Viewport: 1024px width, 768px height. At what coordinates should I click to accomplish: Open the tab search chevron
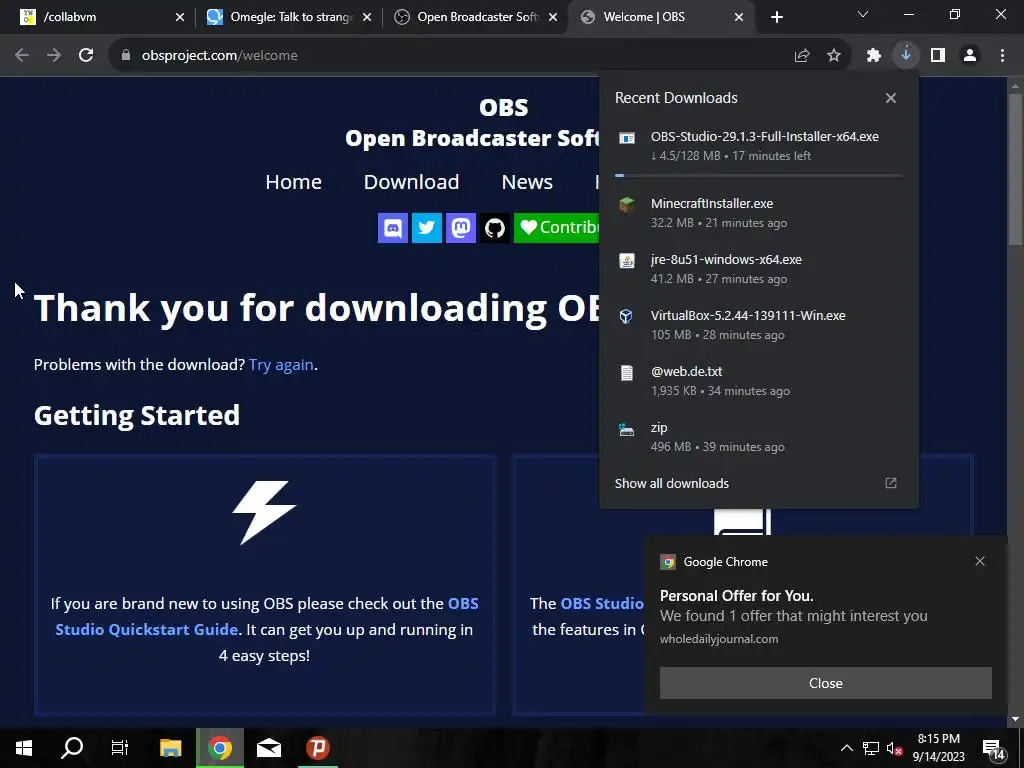point(863,14)
